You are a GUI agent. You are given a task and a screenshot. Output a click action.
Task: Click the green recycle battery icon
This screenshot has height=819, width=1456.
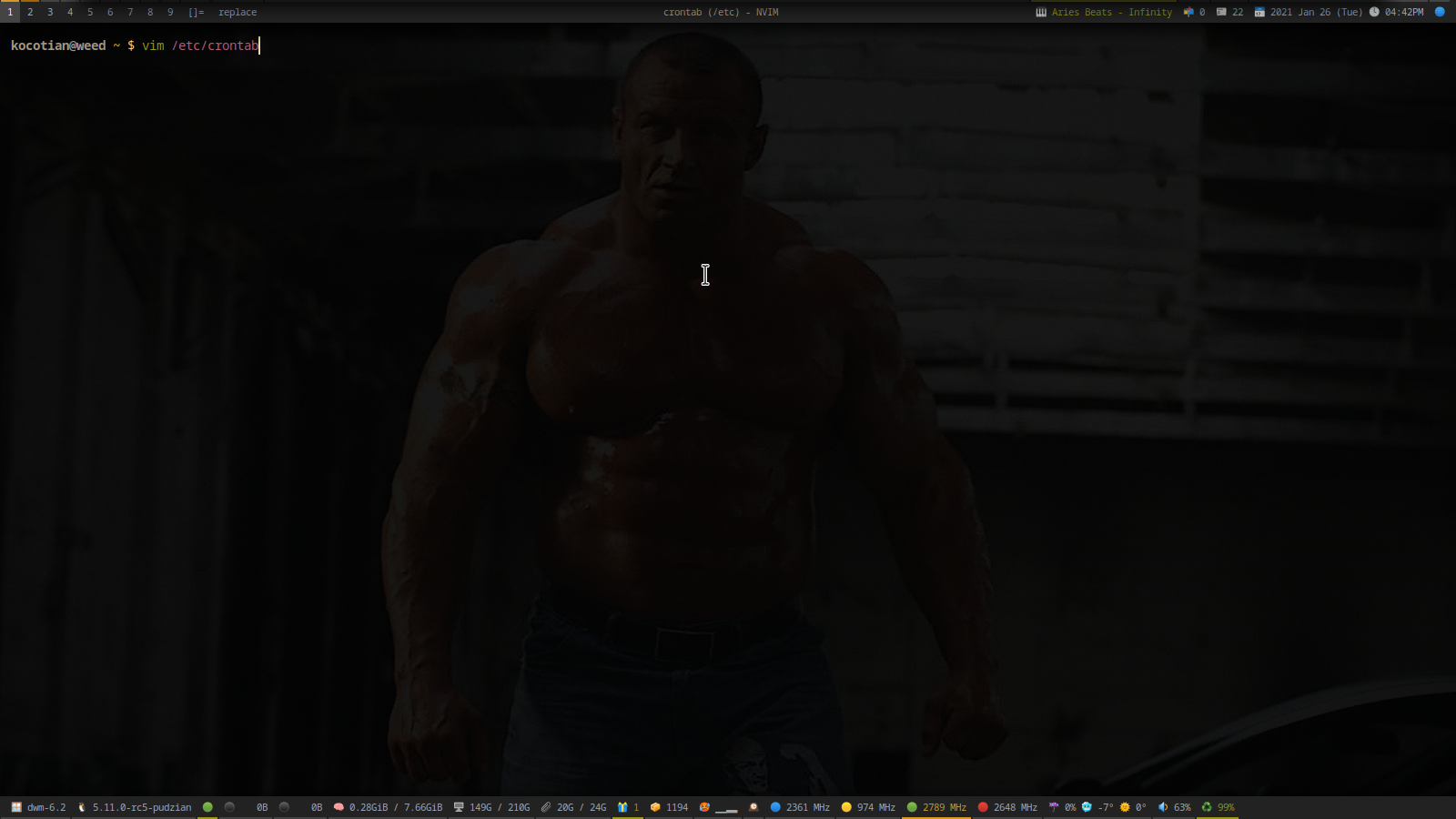(1207, 807)
